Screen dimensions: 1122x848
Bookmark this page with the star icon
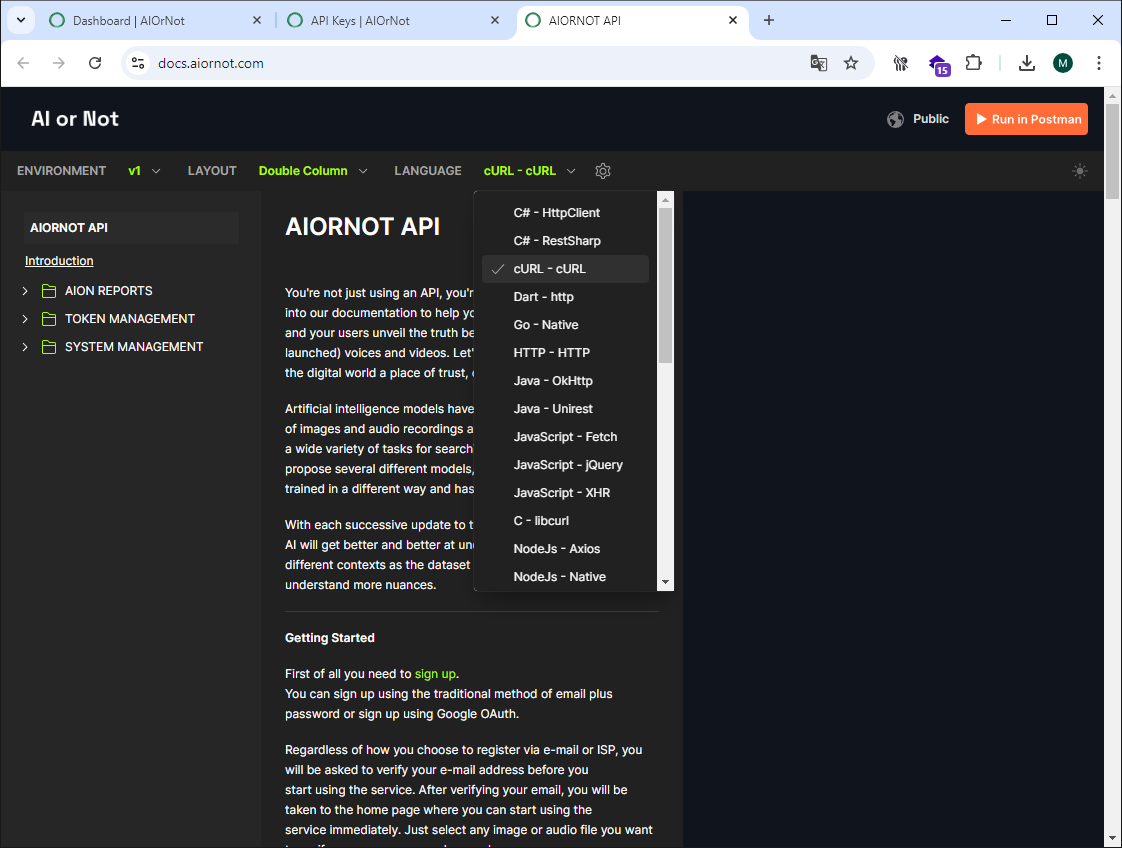click(851, 63)
